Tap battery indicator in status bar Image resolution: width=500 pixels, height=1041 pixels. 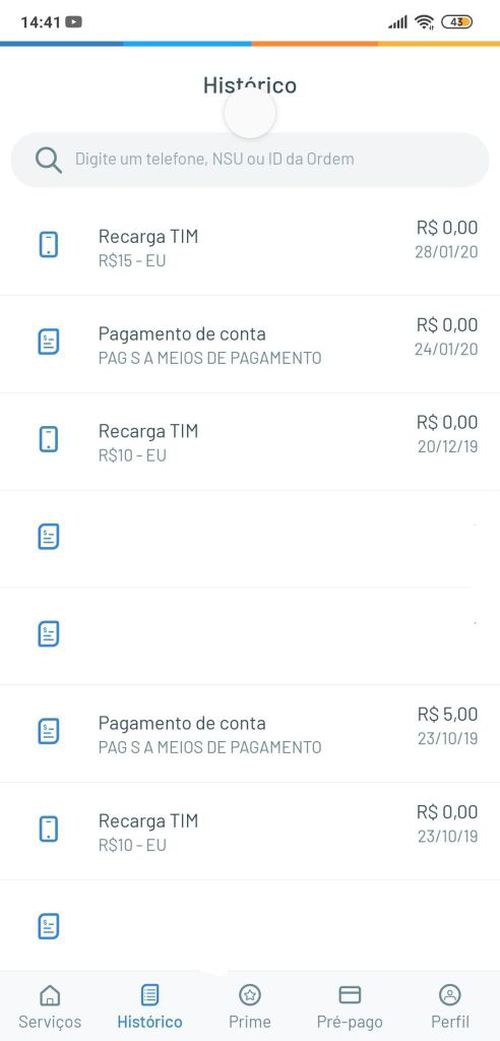[x=457, y=22]
